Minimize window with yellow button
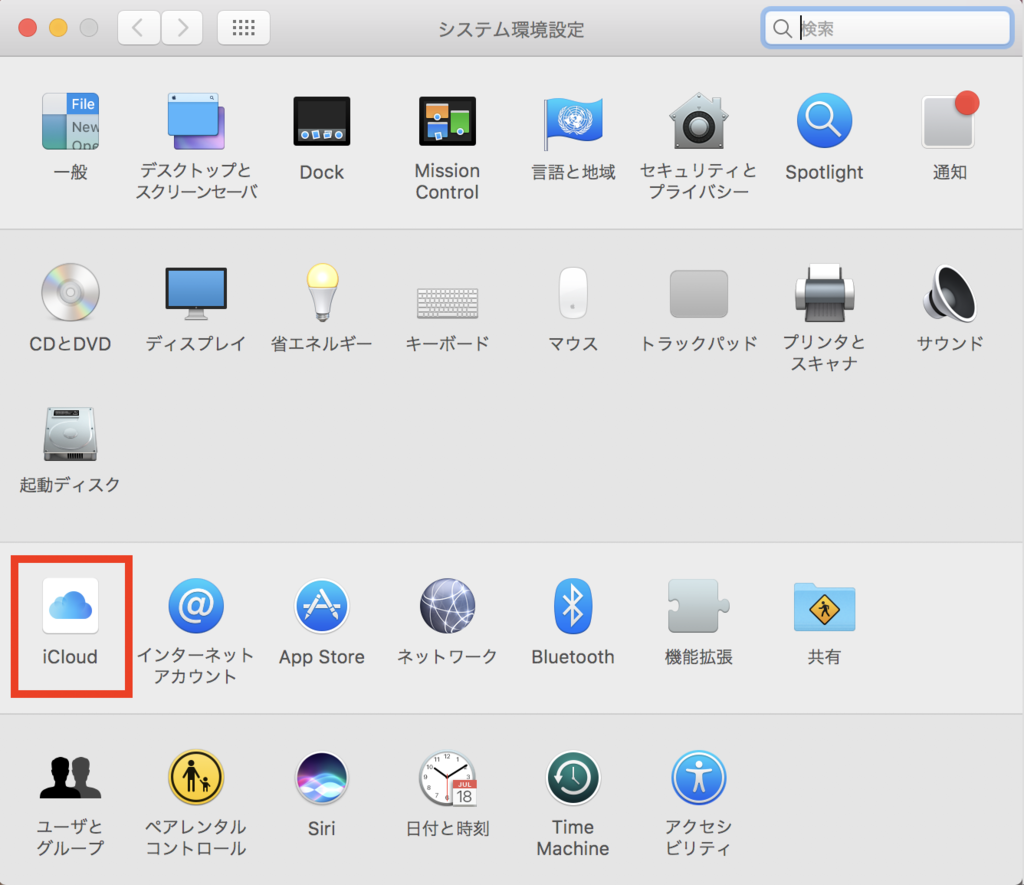Image resolution: width=1024 pixels, height=885 pixels. click(x=58, y=28)
